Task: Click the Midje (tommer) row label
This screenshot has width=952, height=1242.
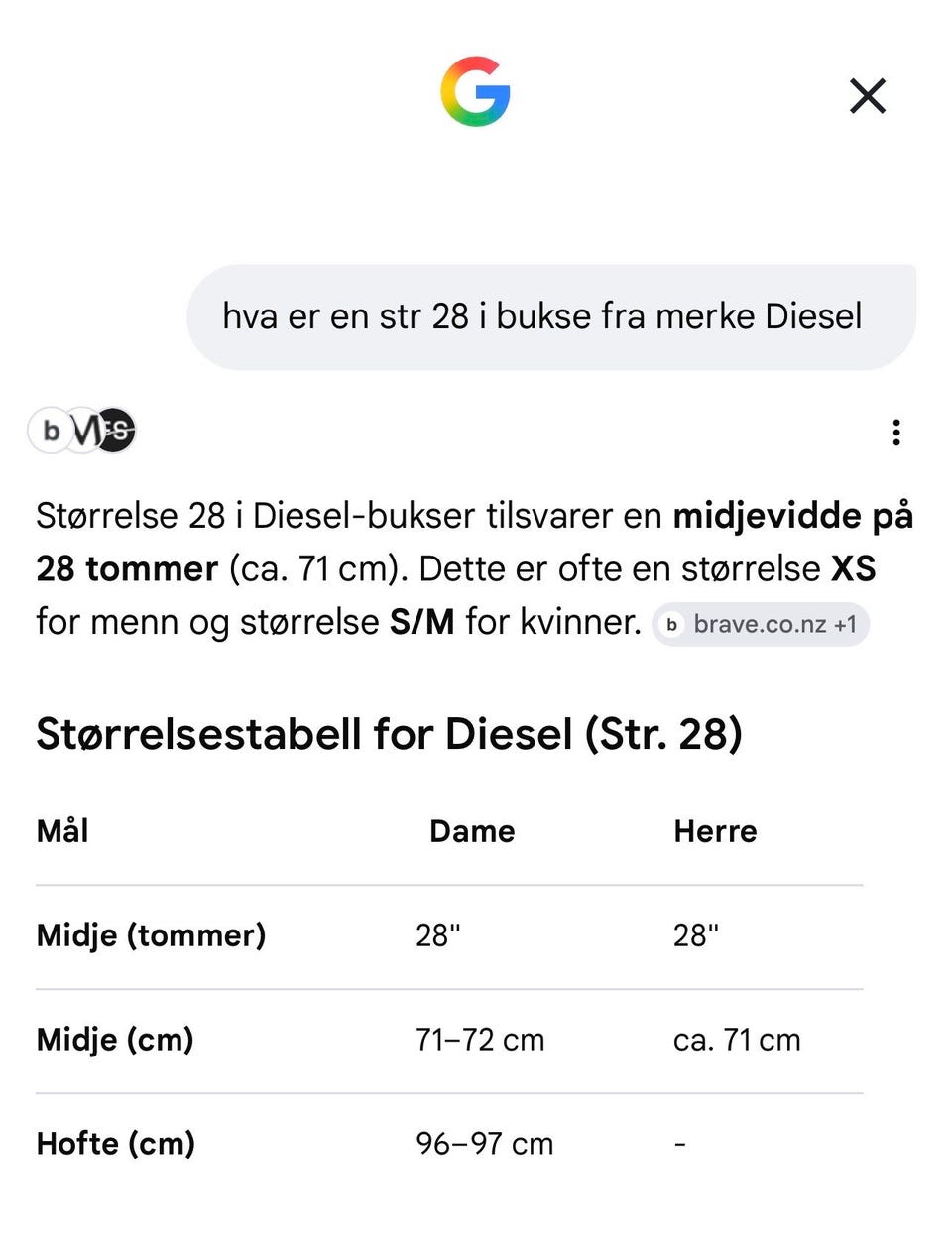Action: [x=151, y=935]
